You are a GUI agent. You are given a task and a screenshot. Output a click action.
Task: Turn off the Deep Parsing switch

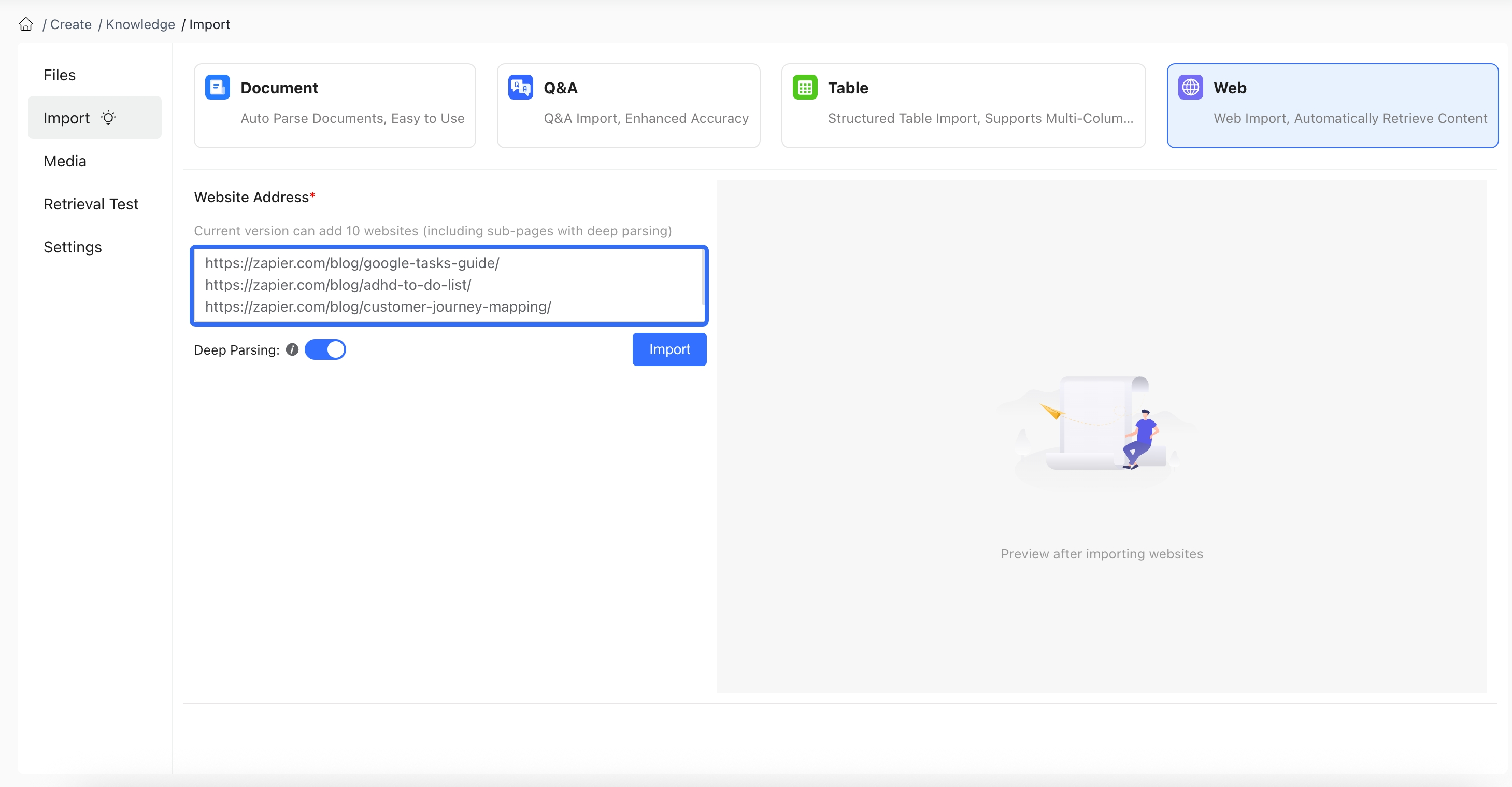pyautogui.click(x=325, y=349)
